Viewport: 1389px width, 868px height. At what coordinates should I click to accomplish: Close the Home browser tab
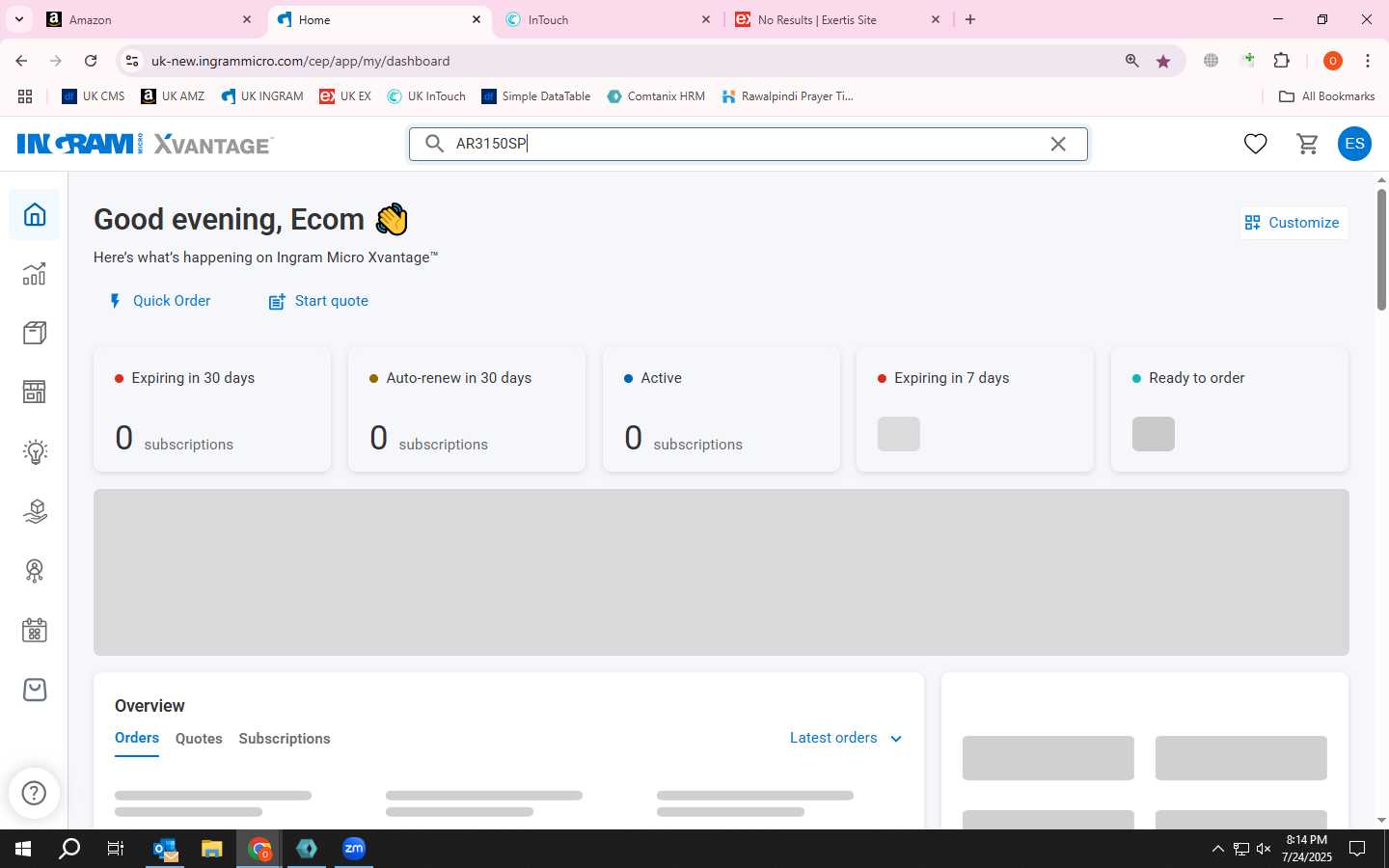coord(477,19)
